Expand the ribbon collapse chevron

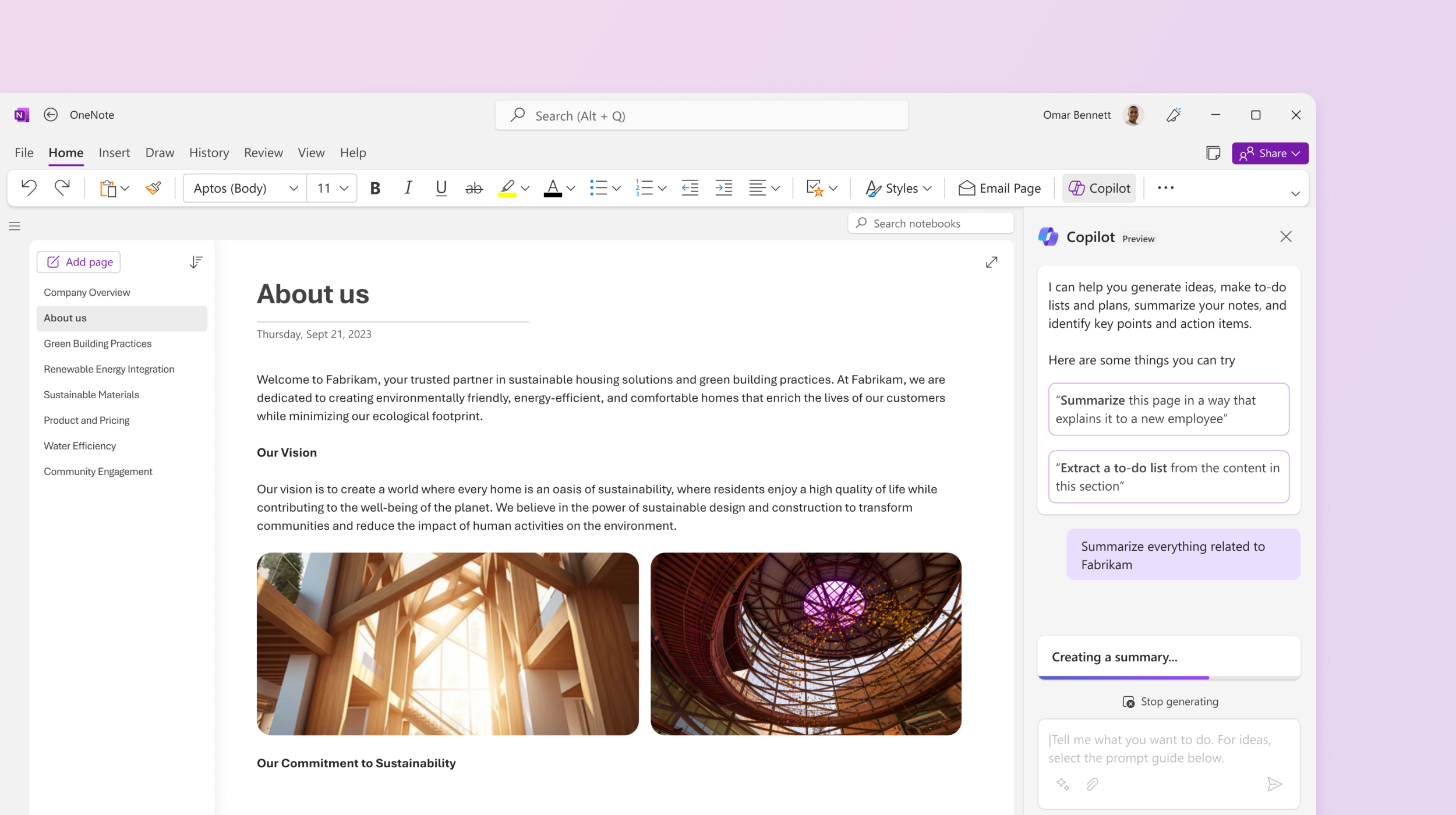[x=1295, y=193]
